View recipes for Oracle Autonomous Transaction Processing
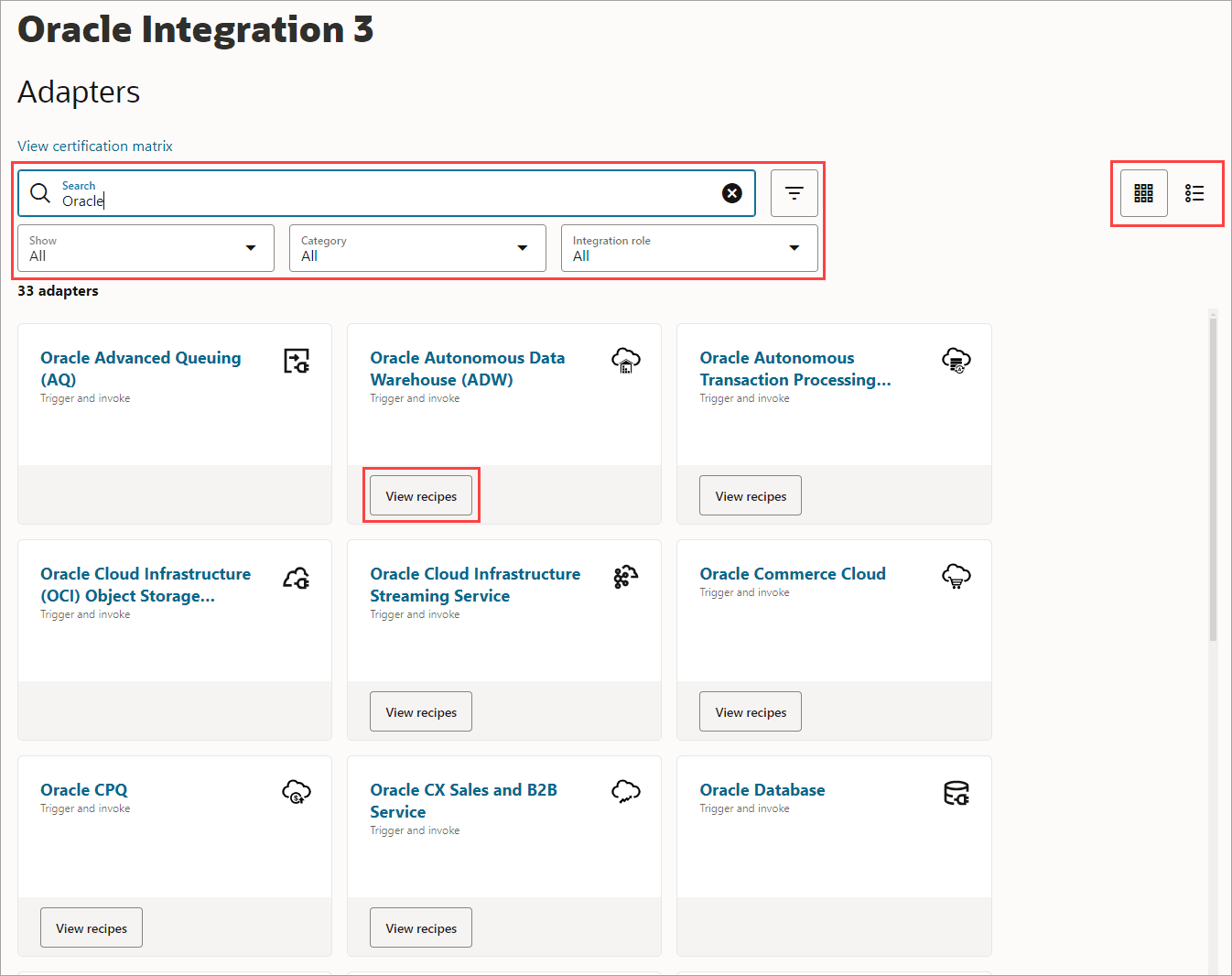The image size is (1232, 976). pos(751,496)
